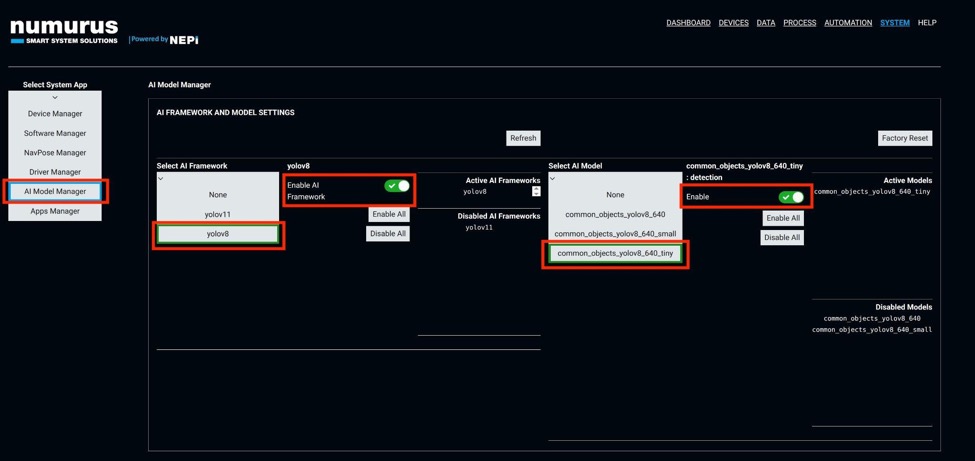The width and height of the screenshot is (975, 461).
Task: Select Apps Manager in the system app list
Action: [x=55, y=211]
